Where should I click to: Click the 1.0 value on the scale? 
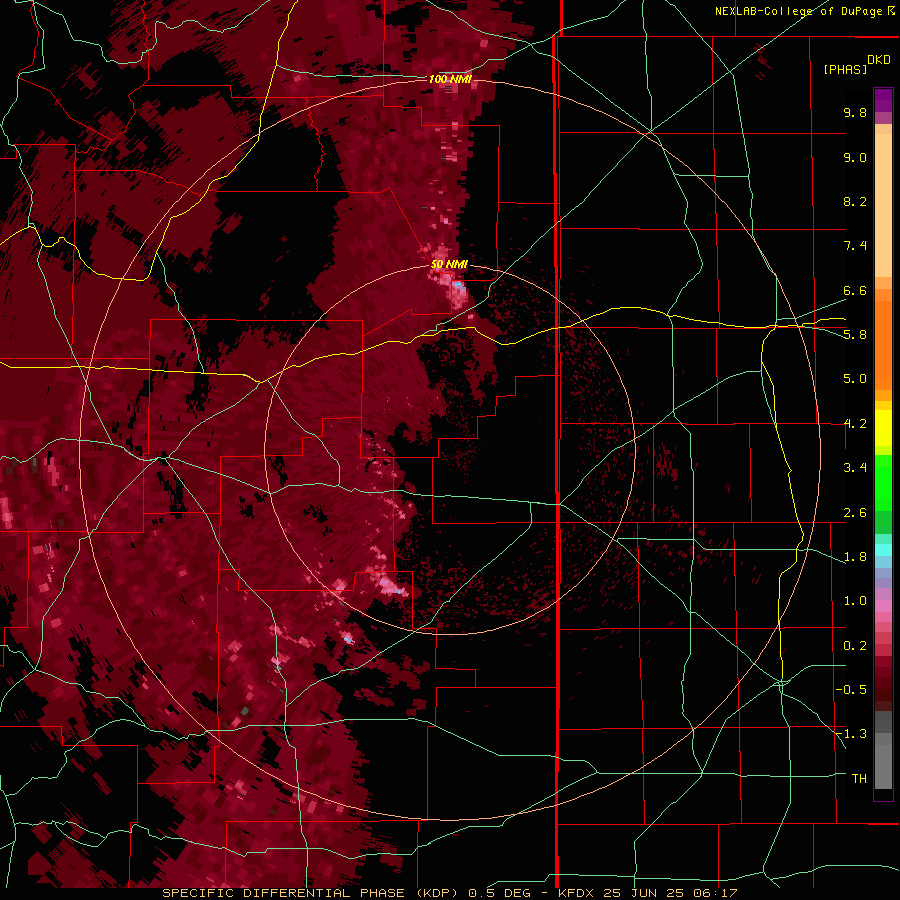pos(855,601)
